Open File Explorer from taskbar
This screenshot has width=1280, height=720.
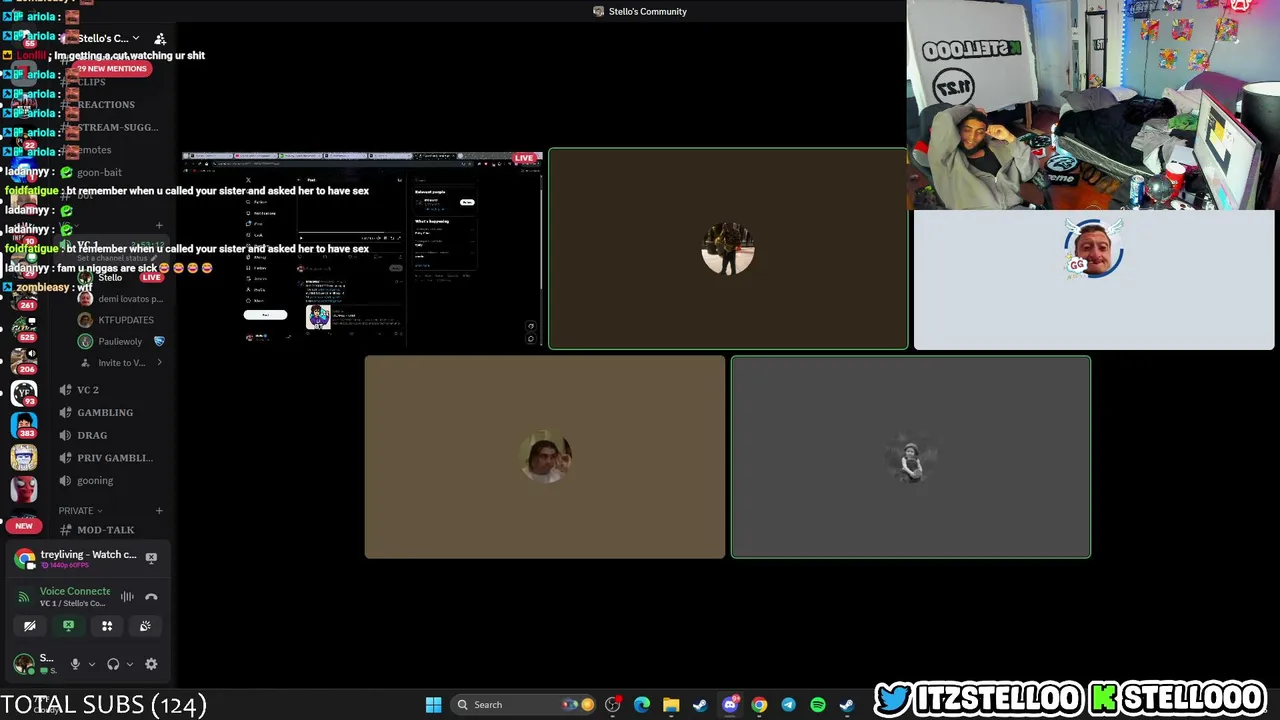pos(671,705)
